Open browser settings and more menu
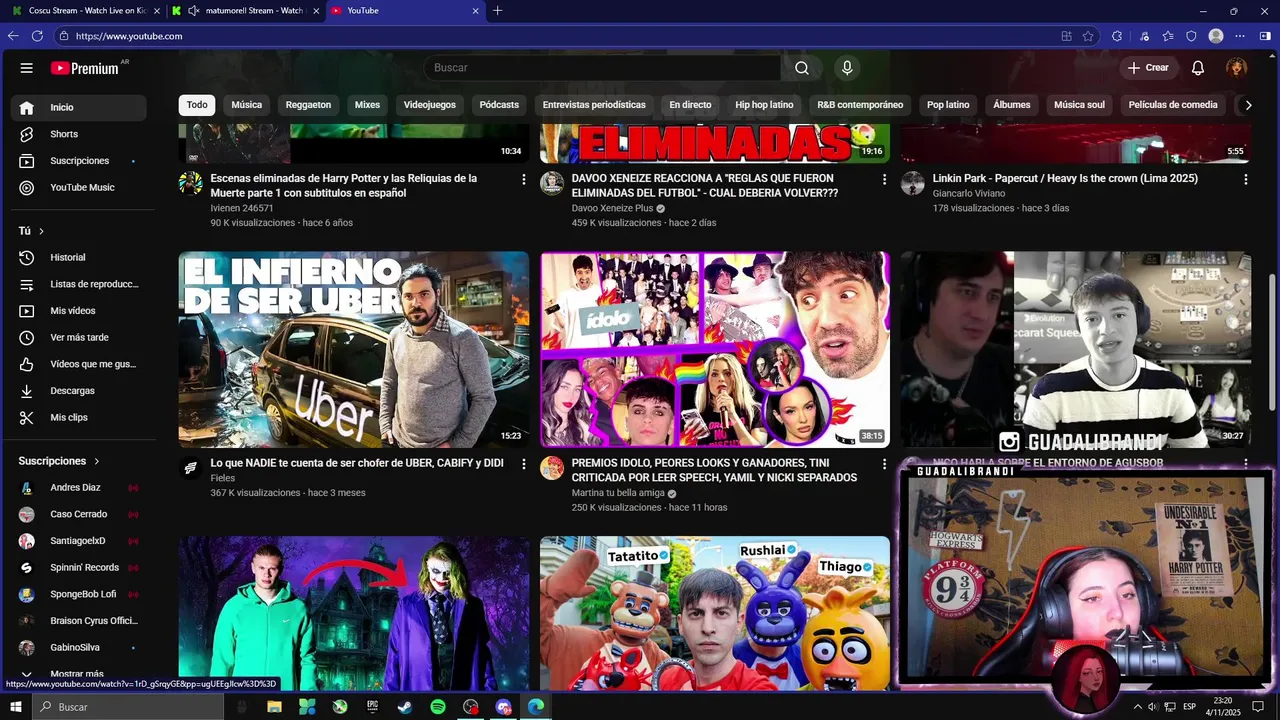1280x720 pixels. [x=1241, y=36]
